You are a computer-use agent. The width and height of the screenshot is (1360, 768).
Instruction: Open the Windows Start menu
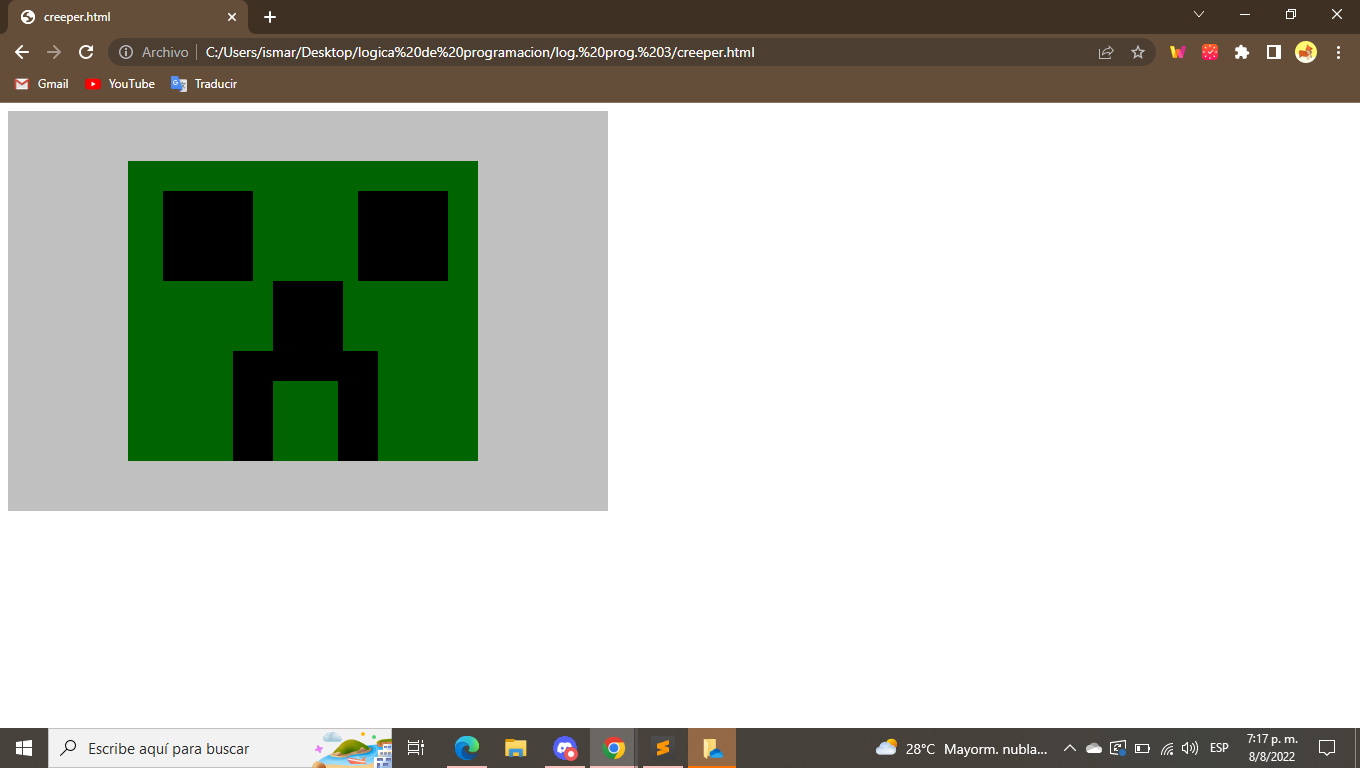[x=24, y=748]
